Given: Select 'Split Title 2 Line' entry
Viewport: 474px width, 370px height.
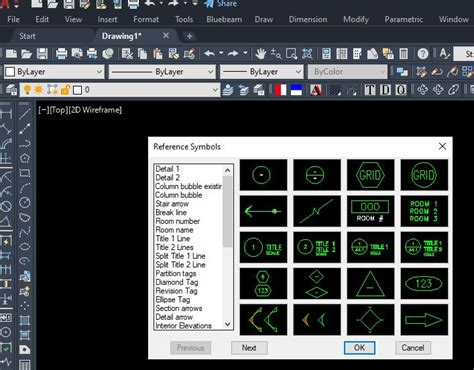Looking at the screenshot, I should [x=180, y=265].
